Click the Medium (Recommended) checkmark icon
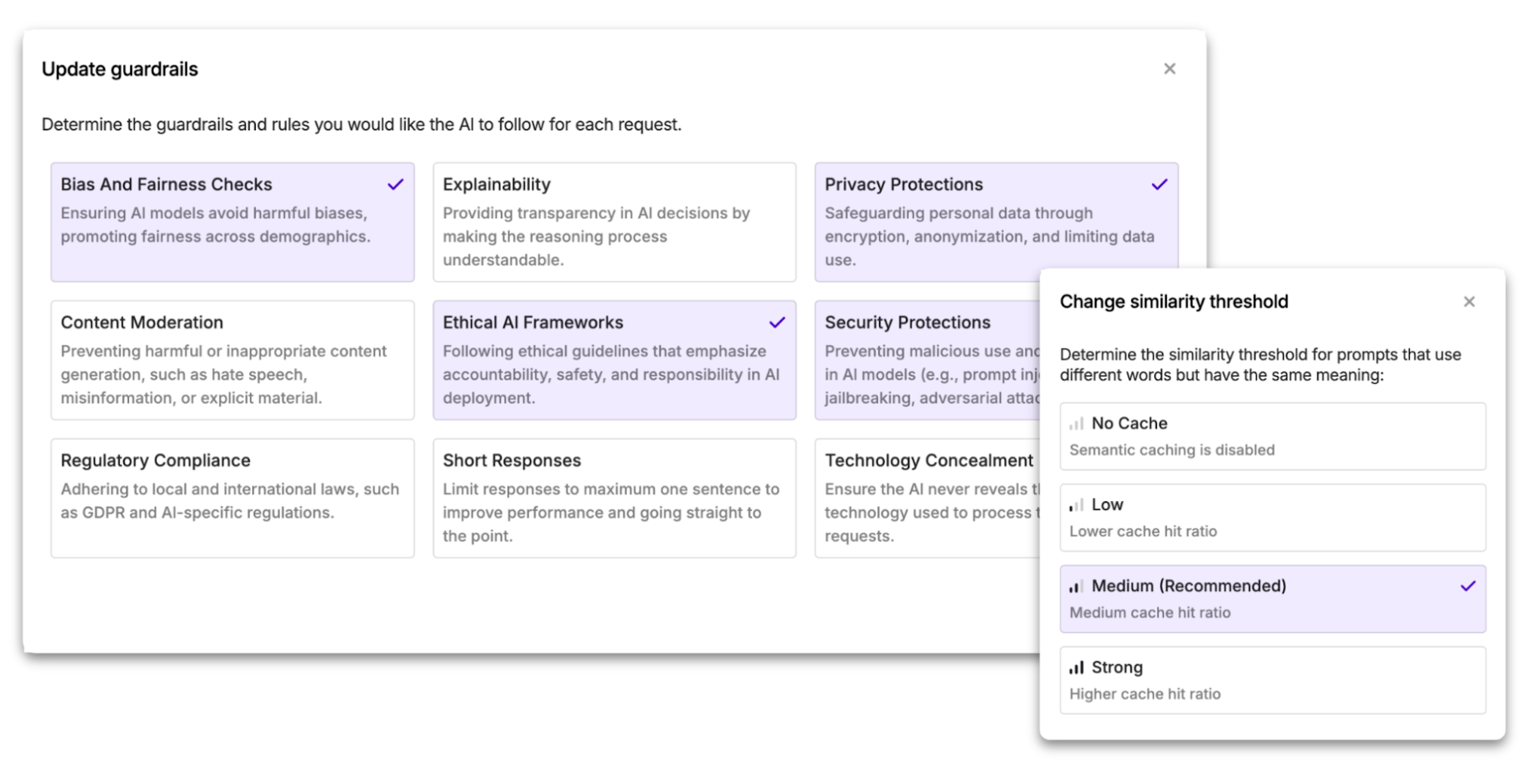Image resolution: width=1537 pixels, height=784 pixels. (x=1467, y=586)
